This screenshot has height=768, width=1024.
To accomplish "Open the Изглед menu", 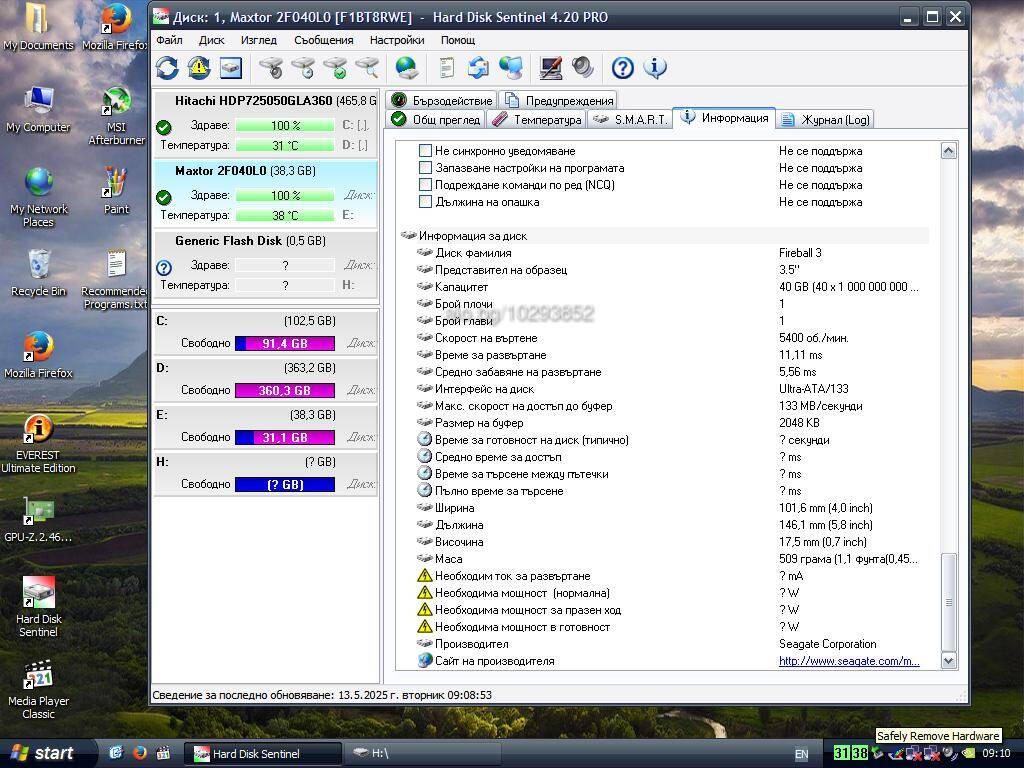I will click(x=259, y=40).
